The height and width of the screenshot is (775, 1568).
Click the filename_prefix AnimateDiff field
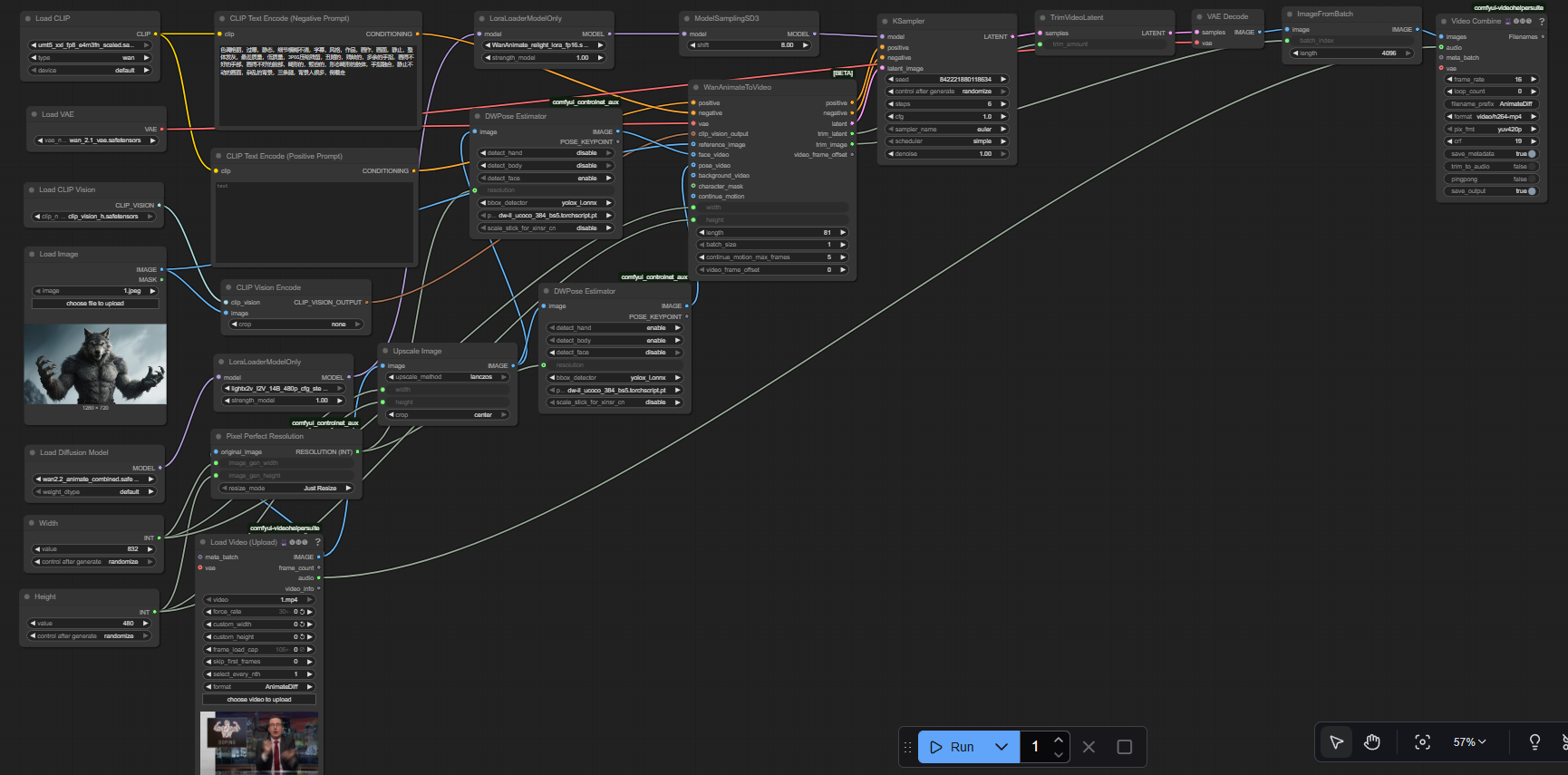click(1491, 104)
